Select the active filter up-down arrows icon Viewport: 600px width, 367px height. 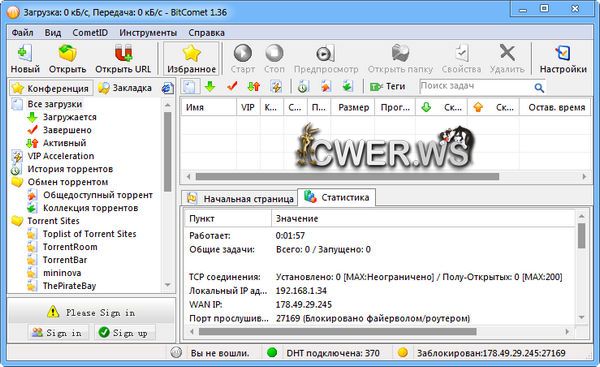[x=253, y=86]
